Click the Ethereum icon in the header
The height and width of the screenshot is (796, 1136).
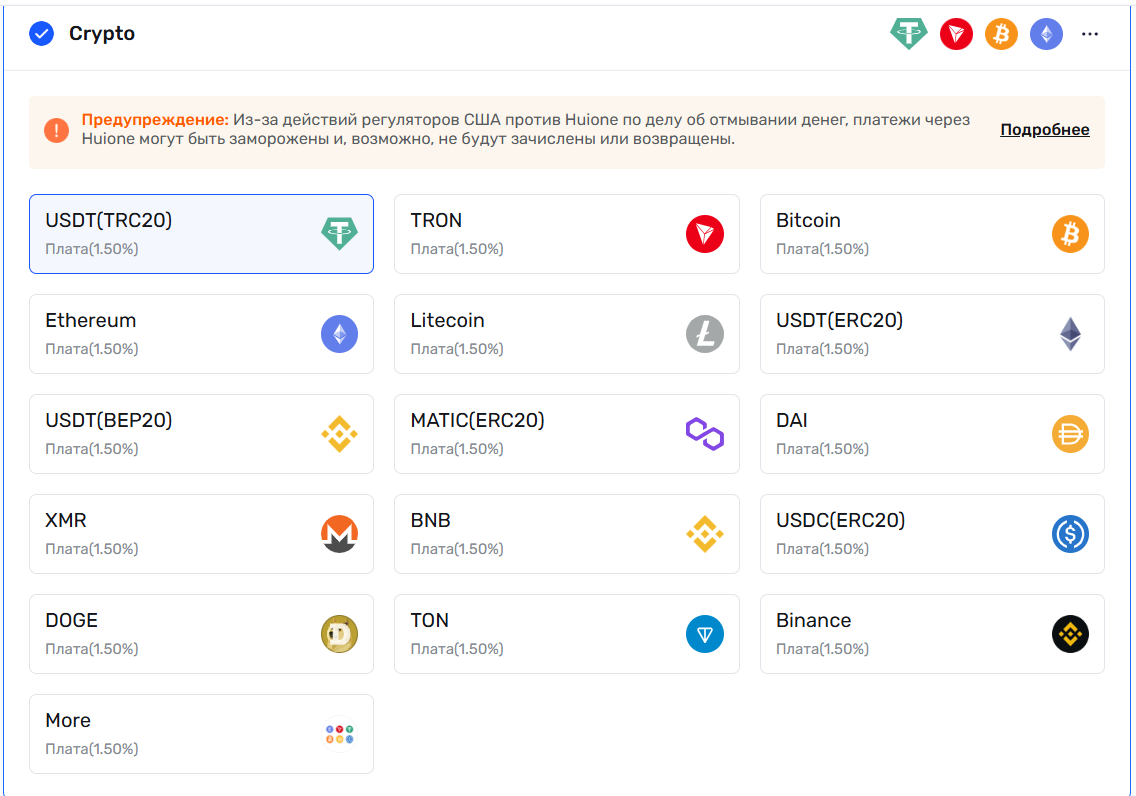1046,34
